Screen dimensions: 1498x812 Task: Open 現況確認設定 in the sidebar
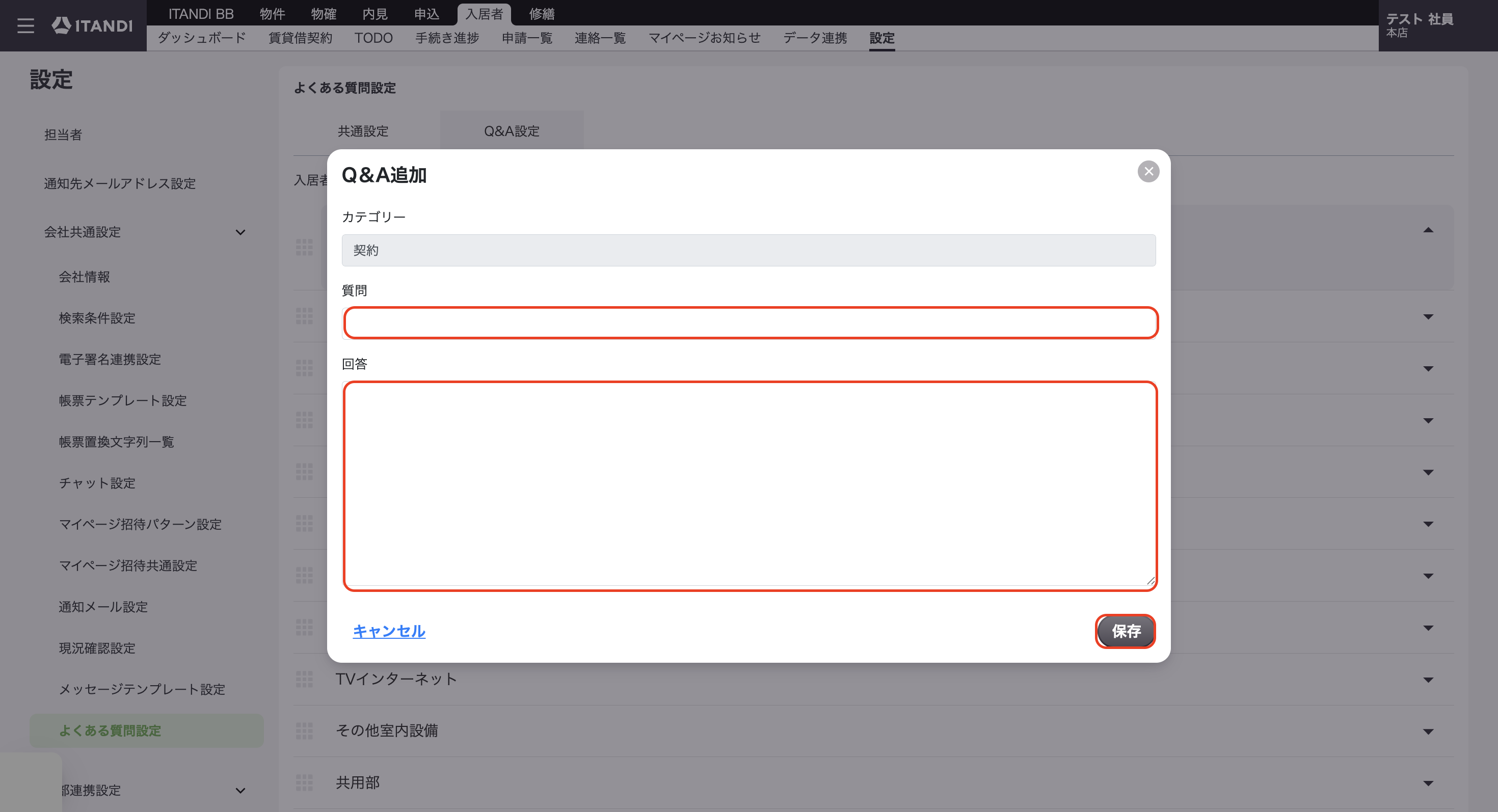tap(97, 648)
